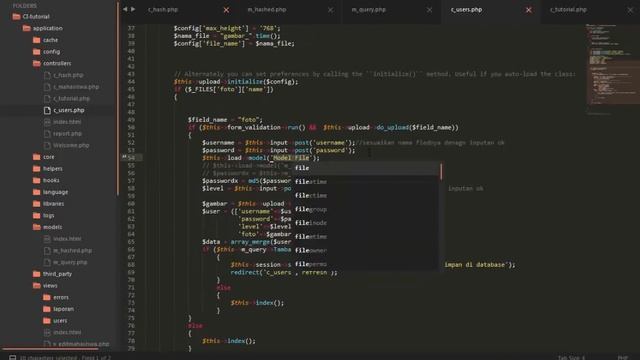Select the c_users.php tab
The width and height of the screenshot is (640, 360).
pyautogui.click(x=467, y=9)
